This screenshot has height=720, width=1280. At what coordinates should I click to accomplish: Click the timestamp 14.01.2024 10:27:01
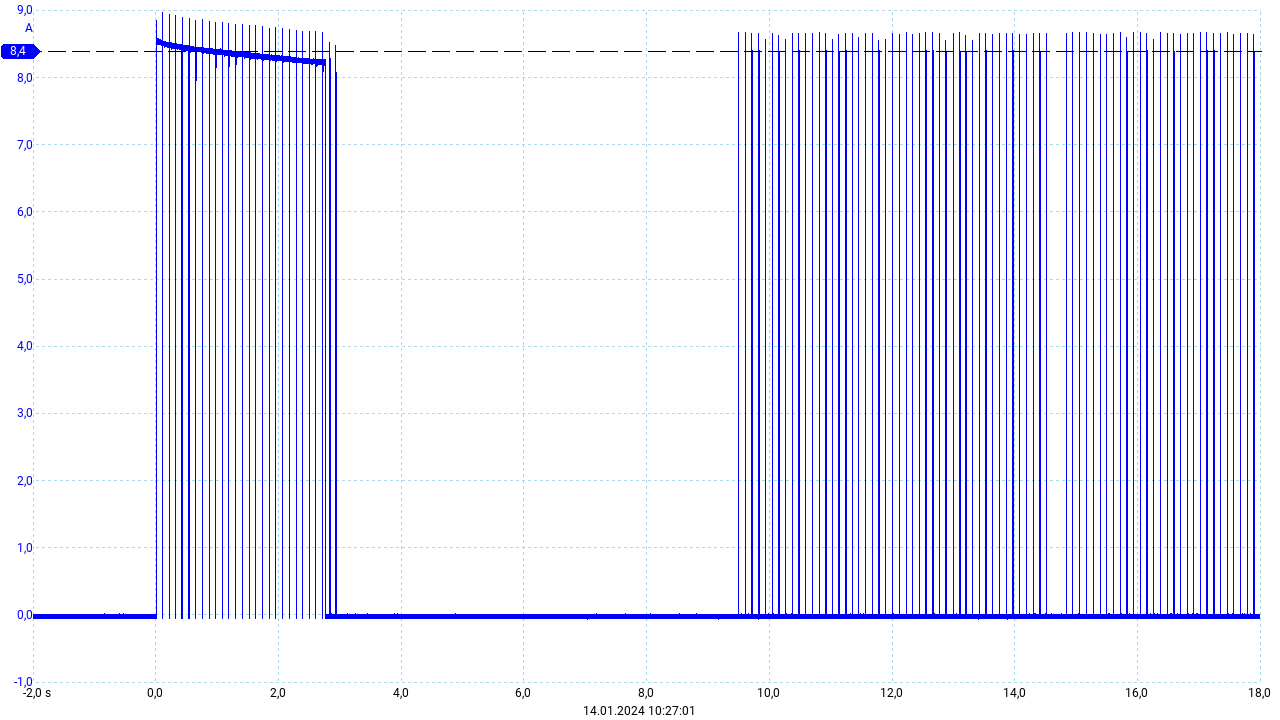click(x=640, y=711)
